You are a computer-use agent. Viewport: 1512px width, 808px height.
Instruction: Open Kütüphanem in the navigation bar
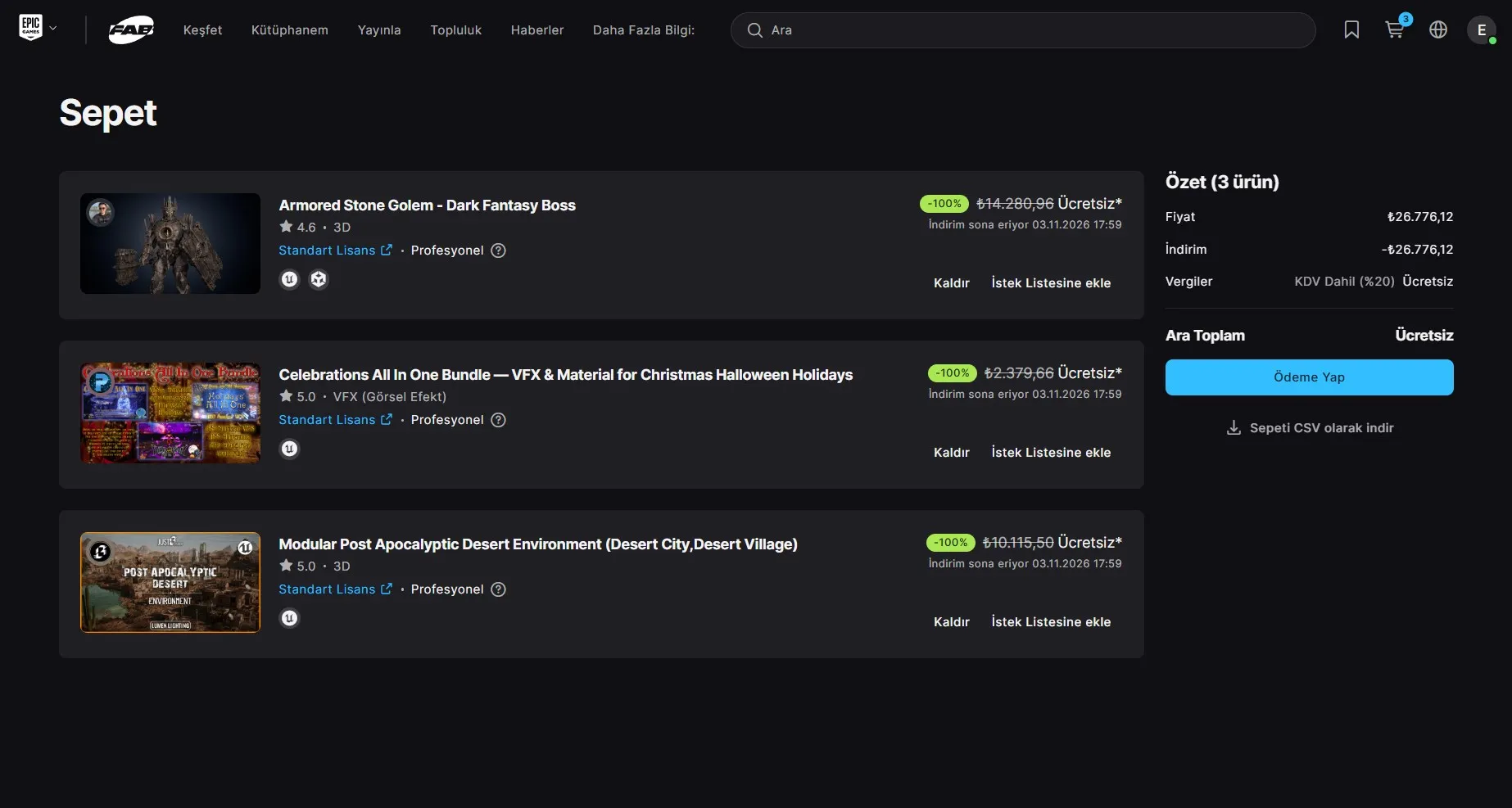[289, 30]
